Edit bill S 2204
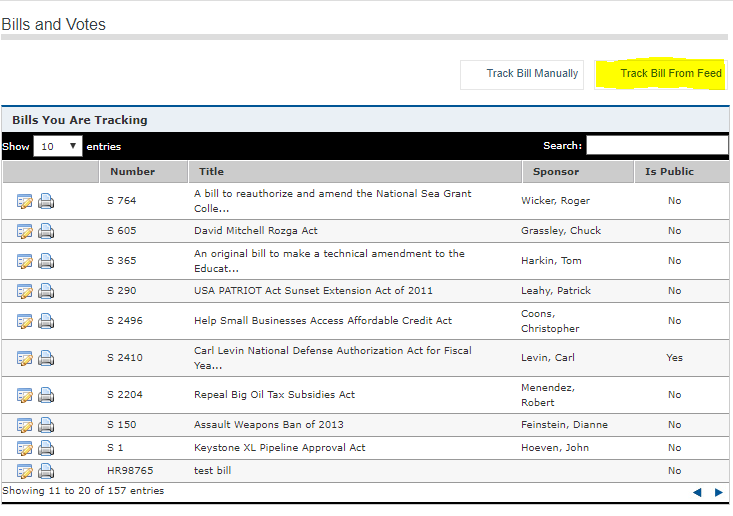This screenshot has width=733, height=516. coord(25,395)
